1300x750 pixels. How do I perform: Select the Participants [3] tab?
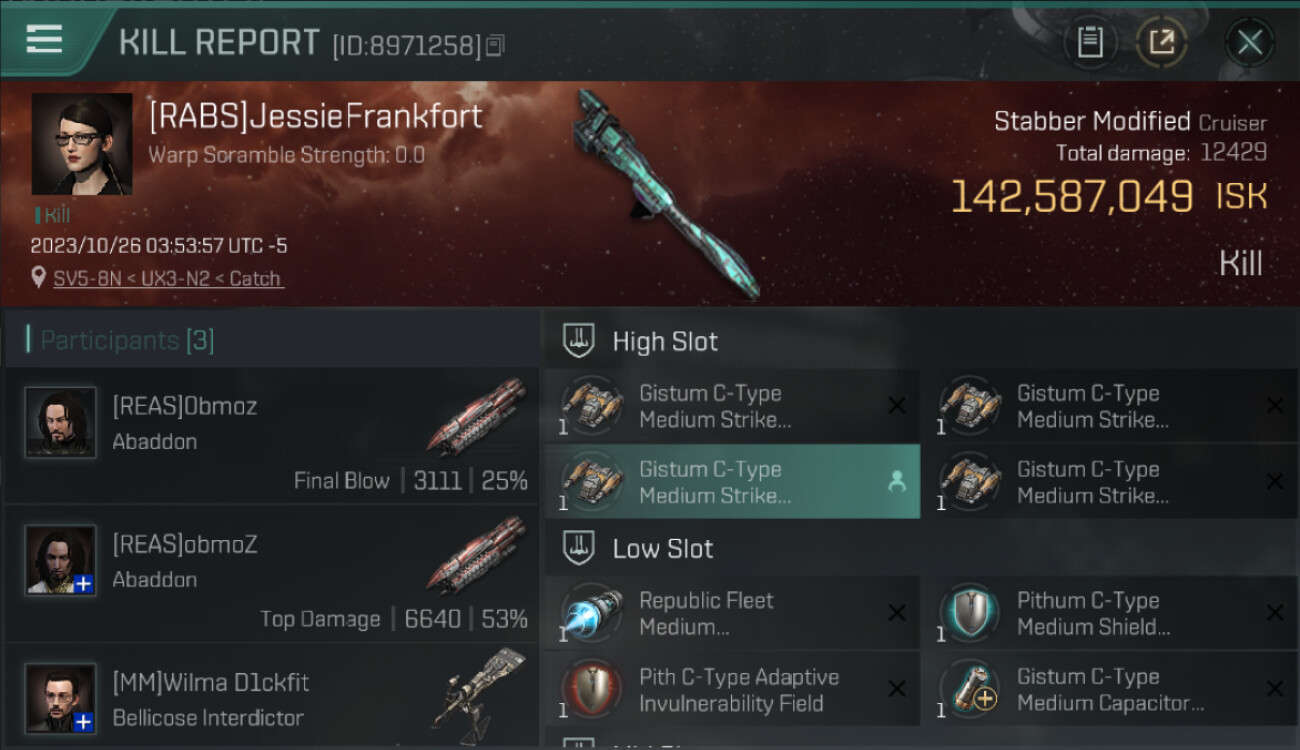click(x=127, y=340)
